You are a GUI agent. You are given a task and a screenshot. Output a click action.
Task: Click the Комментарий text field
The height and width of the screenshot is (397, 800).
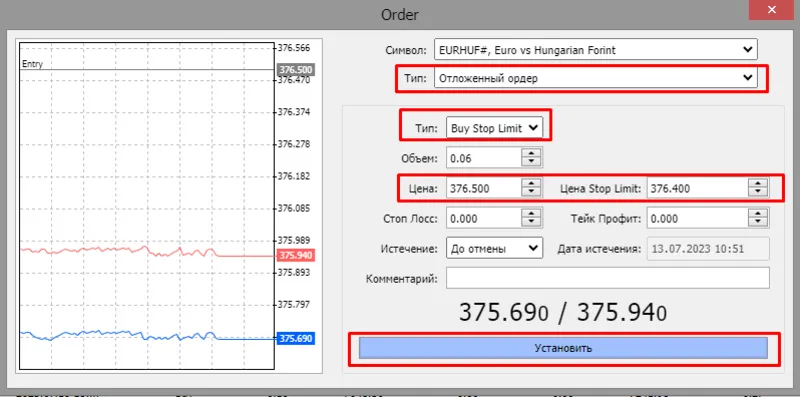pyautogui.click(x=607, y=278)
